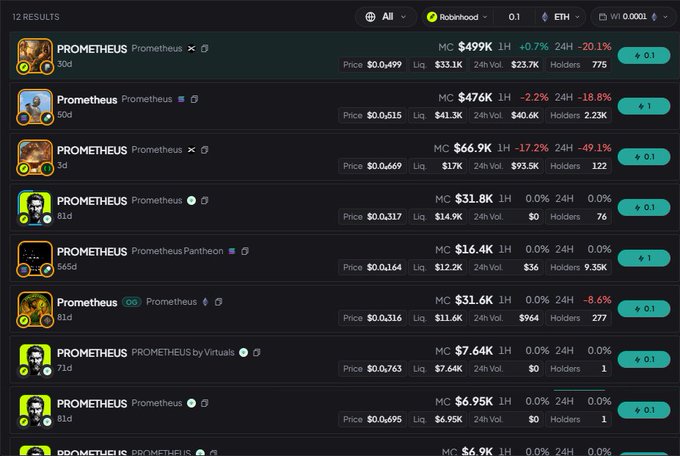Click the "12 RESULTS" label
The height and width of the screenshot is (456, 680).
click(36, 17)
